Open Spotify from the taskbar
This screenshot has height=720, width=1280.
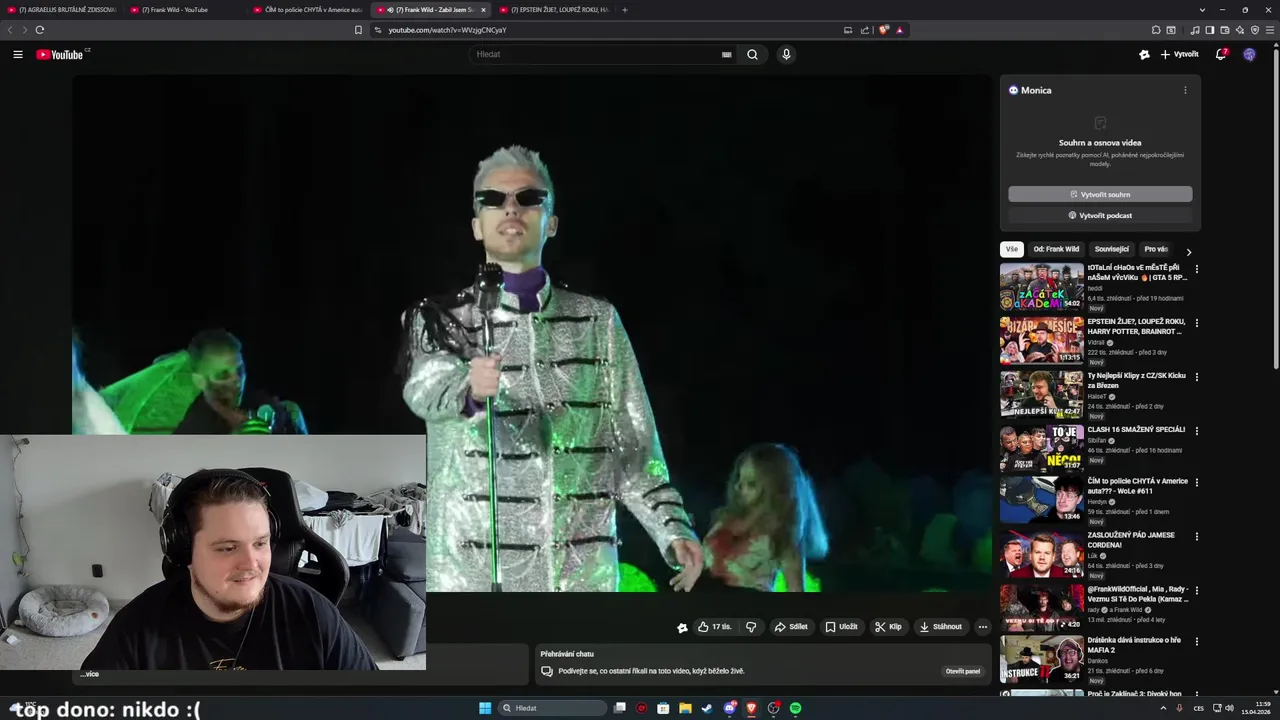coord(795,708)
